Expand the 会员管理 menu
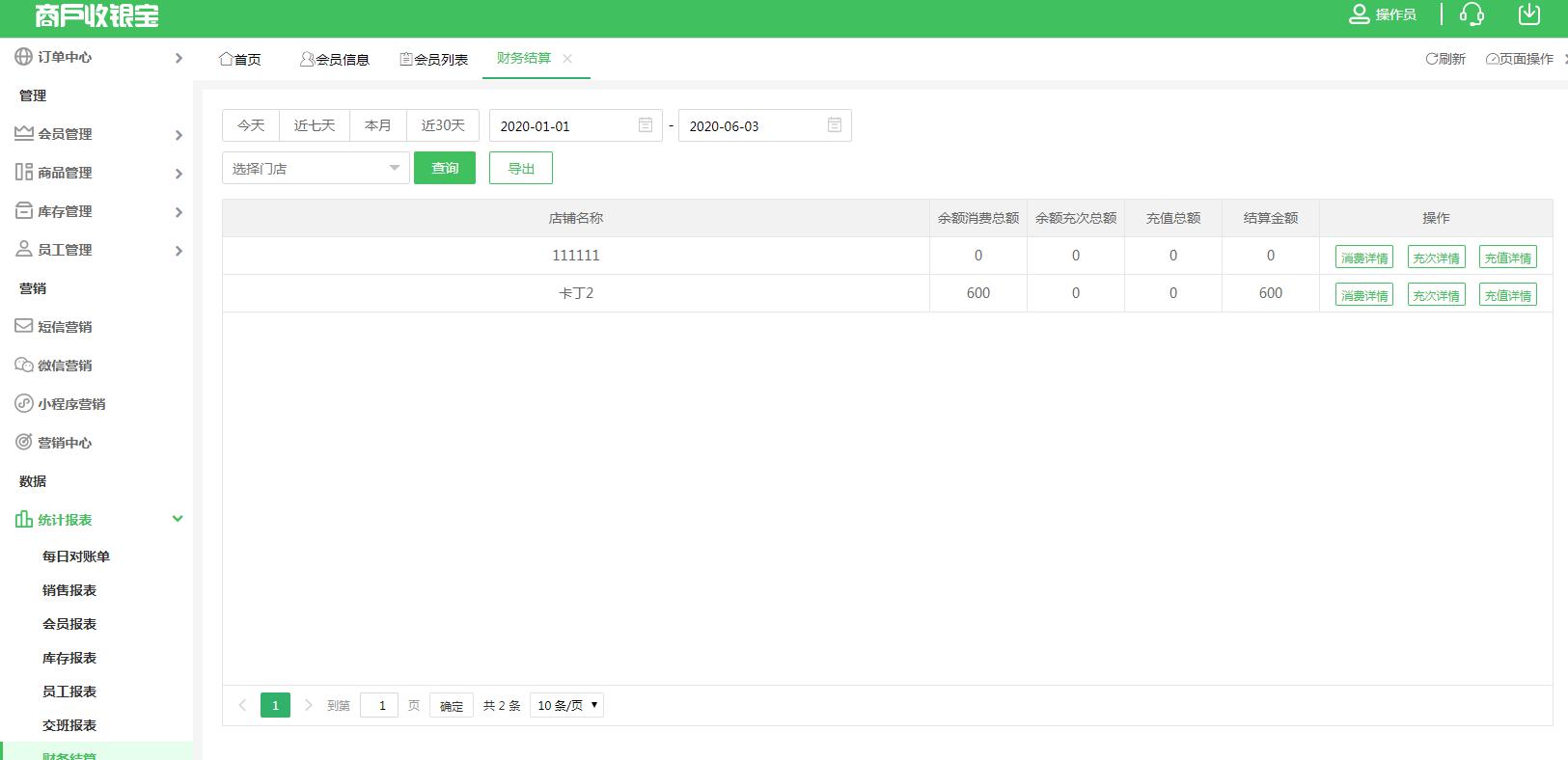Image resolution: width=1568 pixels, height=760 pixels. [x=96, y=134]
